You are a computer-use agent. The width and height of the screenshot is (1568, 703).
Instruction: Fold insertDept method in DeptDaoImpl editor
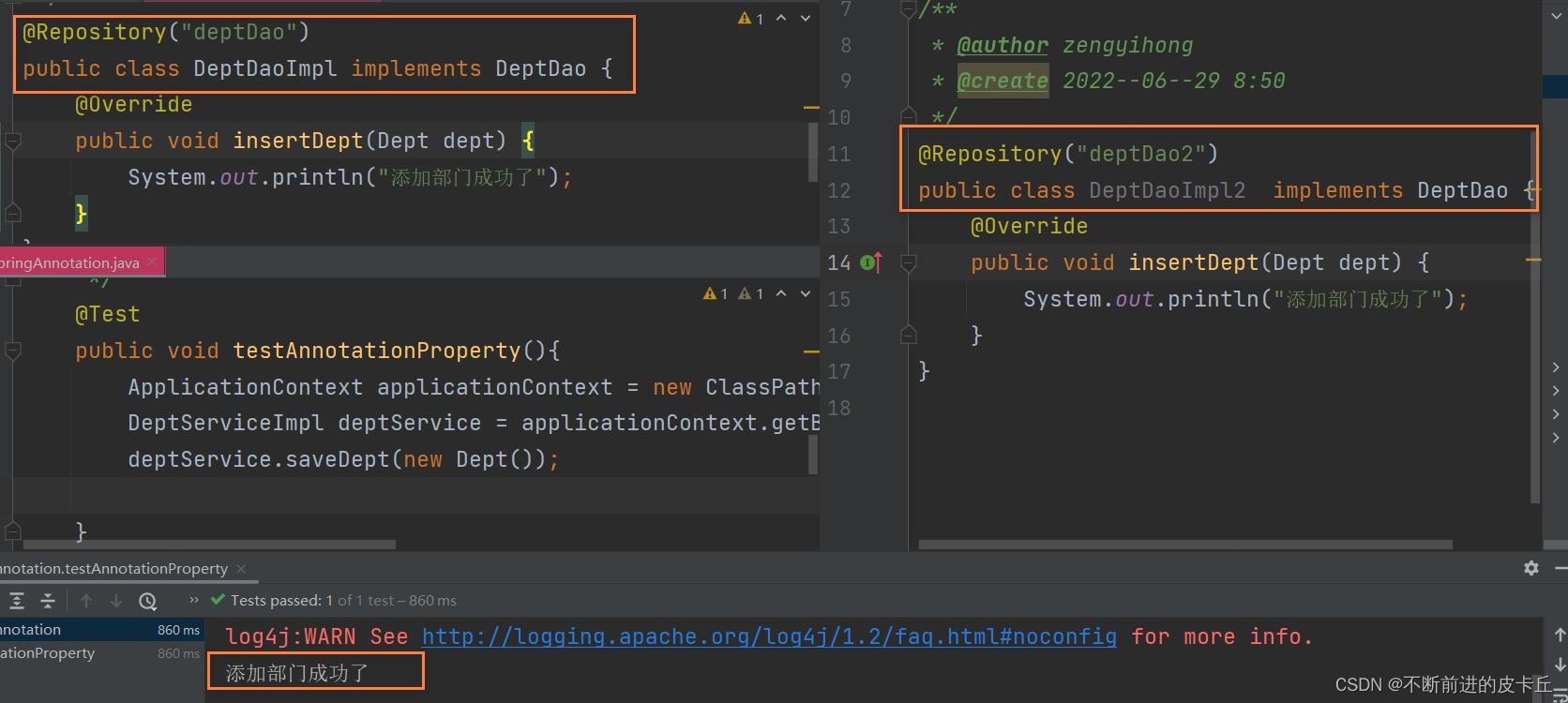[x=13, y=142]
